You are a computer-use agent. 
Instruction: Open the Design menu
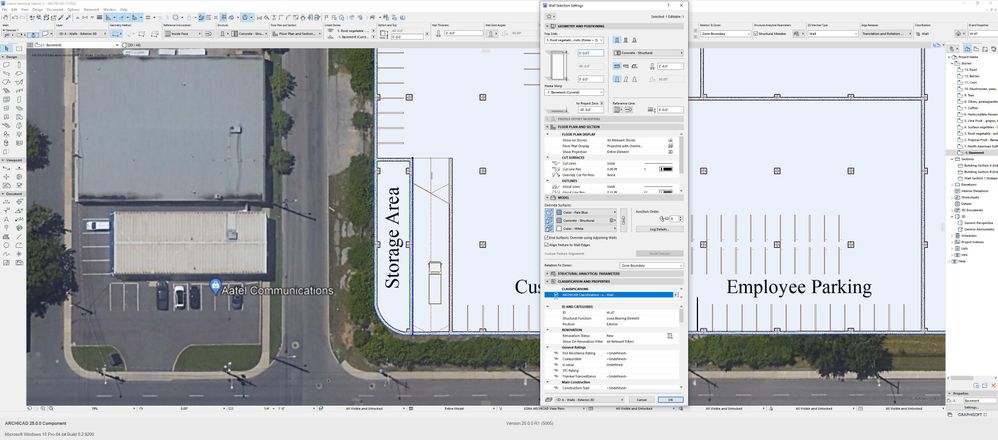point(38,10)
